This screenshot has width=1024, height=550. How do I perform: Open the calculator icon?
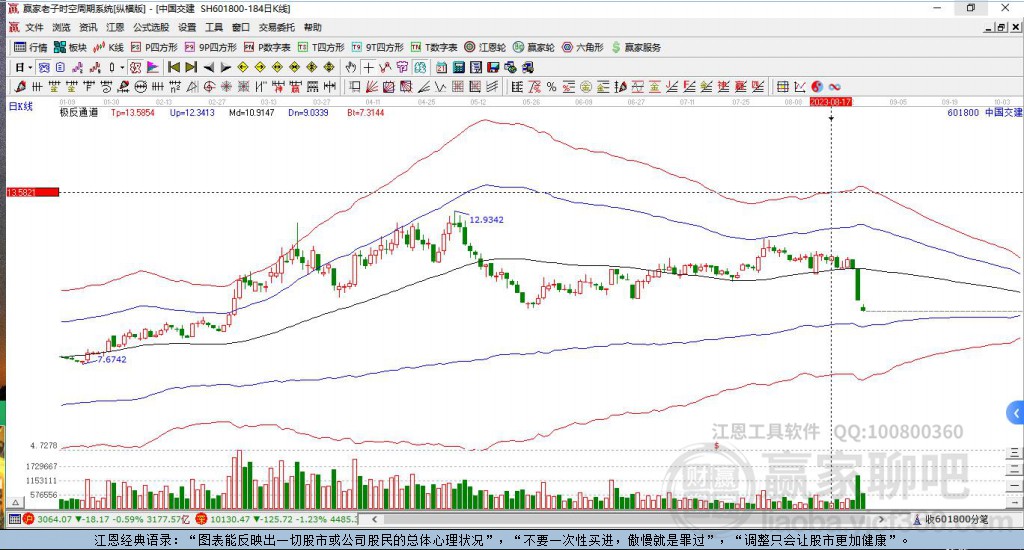pyautogui.click(x=458, y=67)
